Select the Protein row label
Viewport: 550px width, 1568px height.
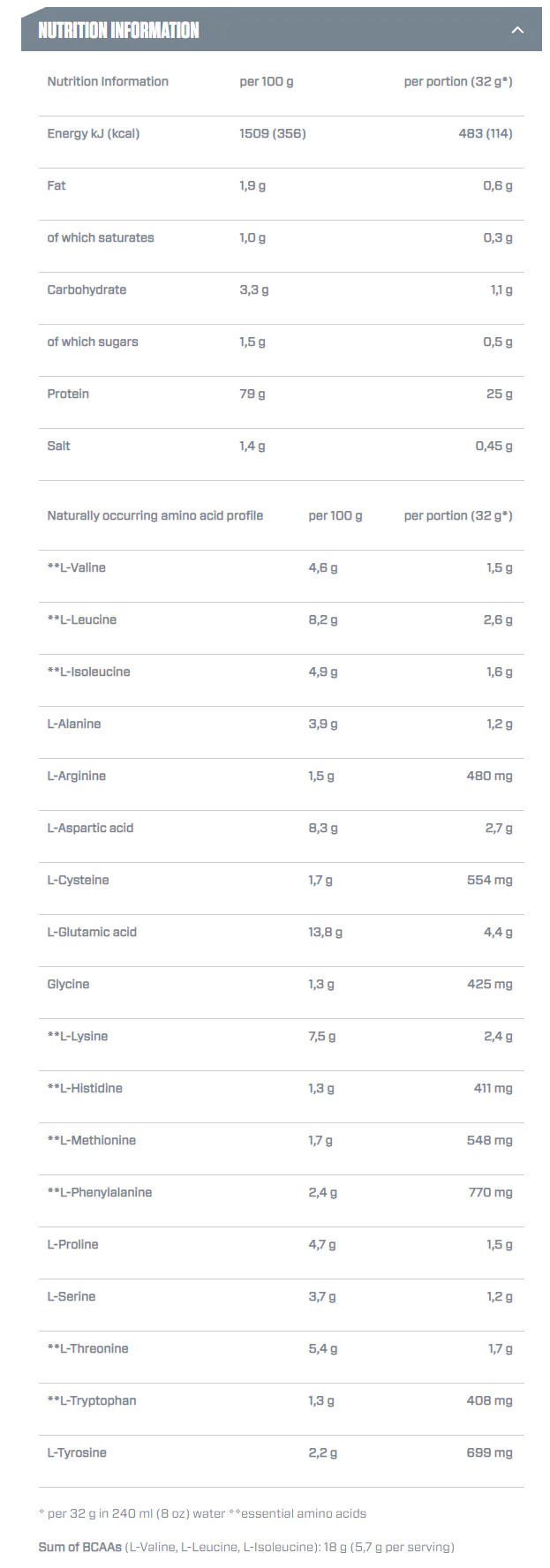68,394
